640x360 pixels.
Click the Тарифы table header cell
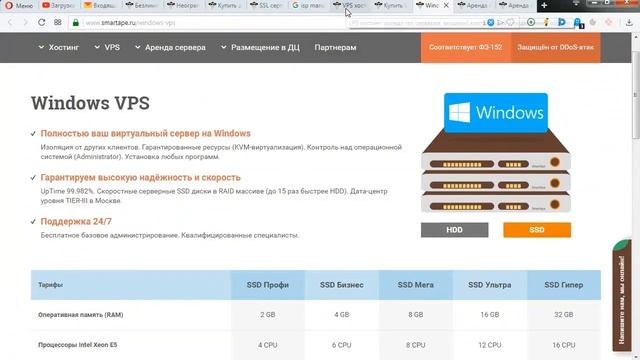(131, 285)
